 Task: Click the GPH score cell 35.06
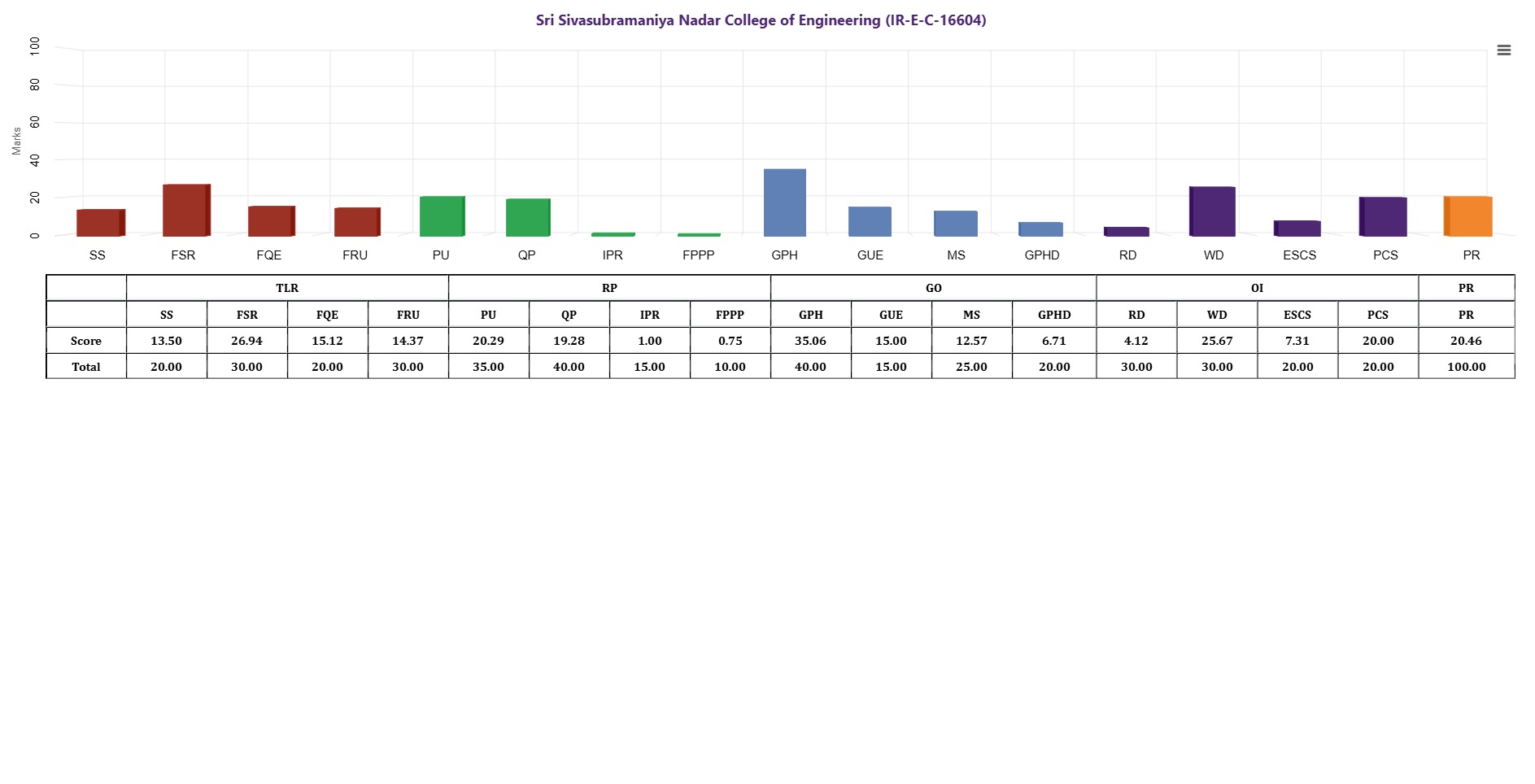click(811, 341)
